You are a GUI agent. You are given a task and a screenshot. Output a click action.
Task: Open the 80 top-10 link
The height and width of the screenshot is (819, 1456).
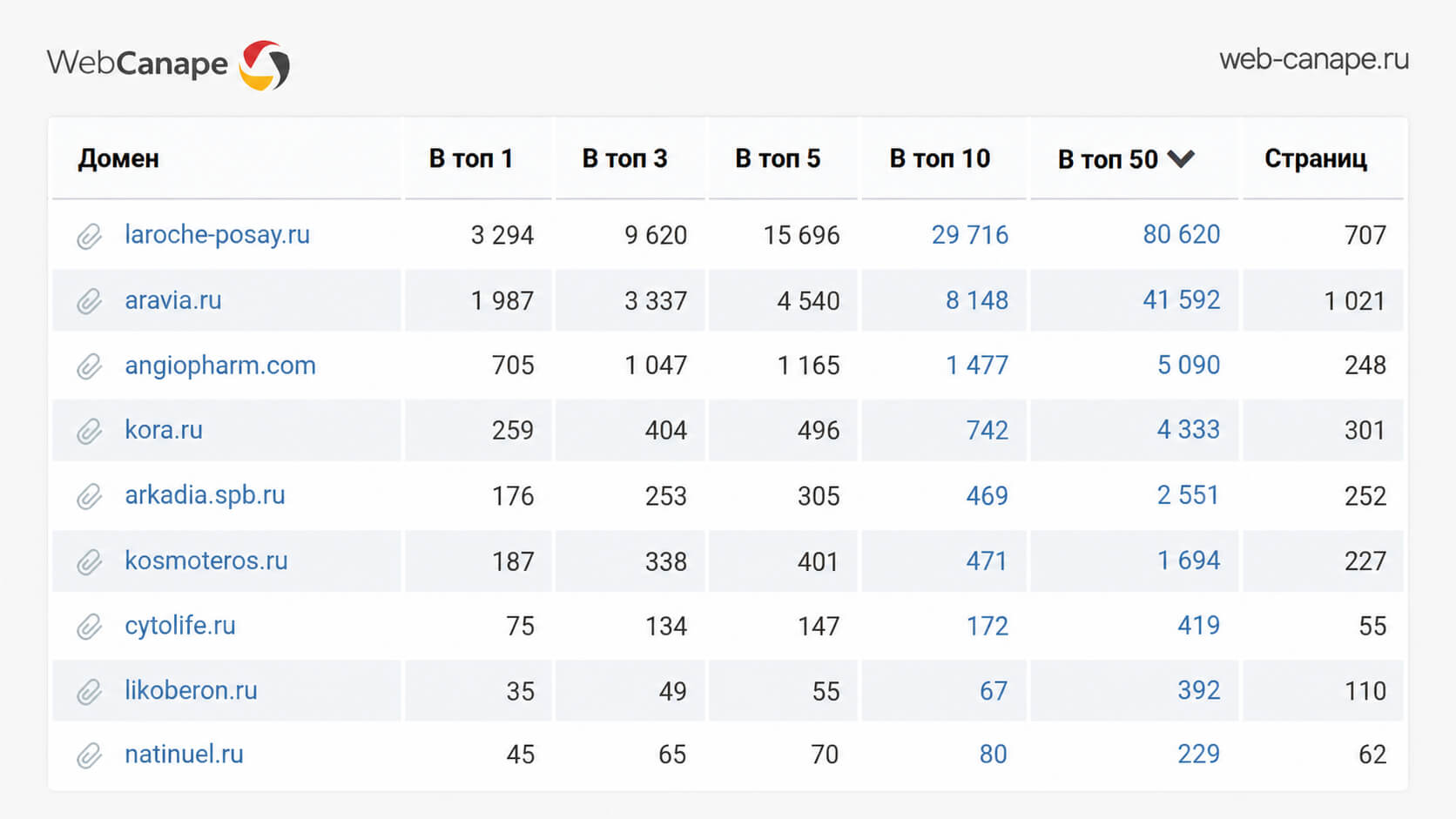(994, 755)
